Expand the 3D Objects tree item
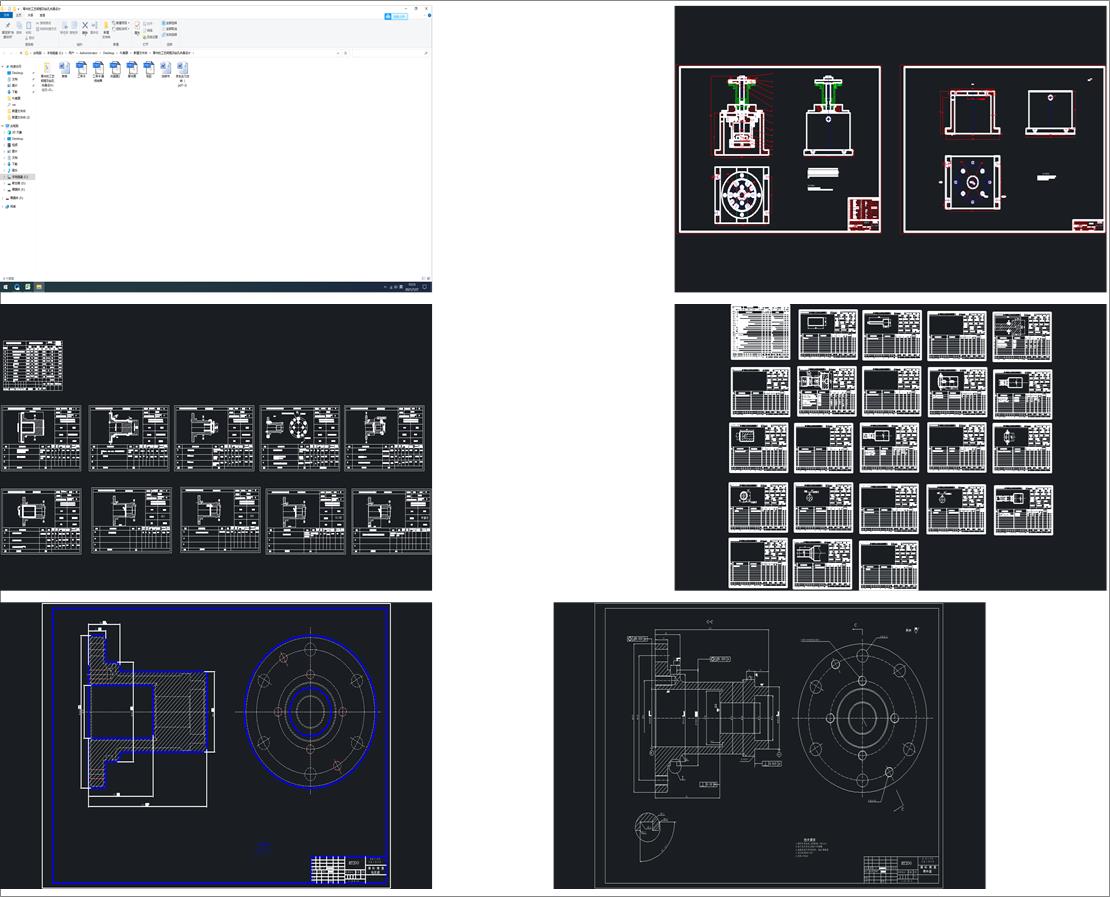Screen dimensions: 1110x897 (4, 132)
